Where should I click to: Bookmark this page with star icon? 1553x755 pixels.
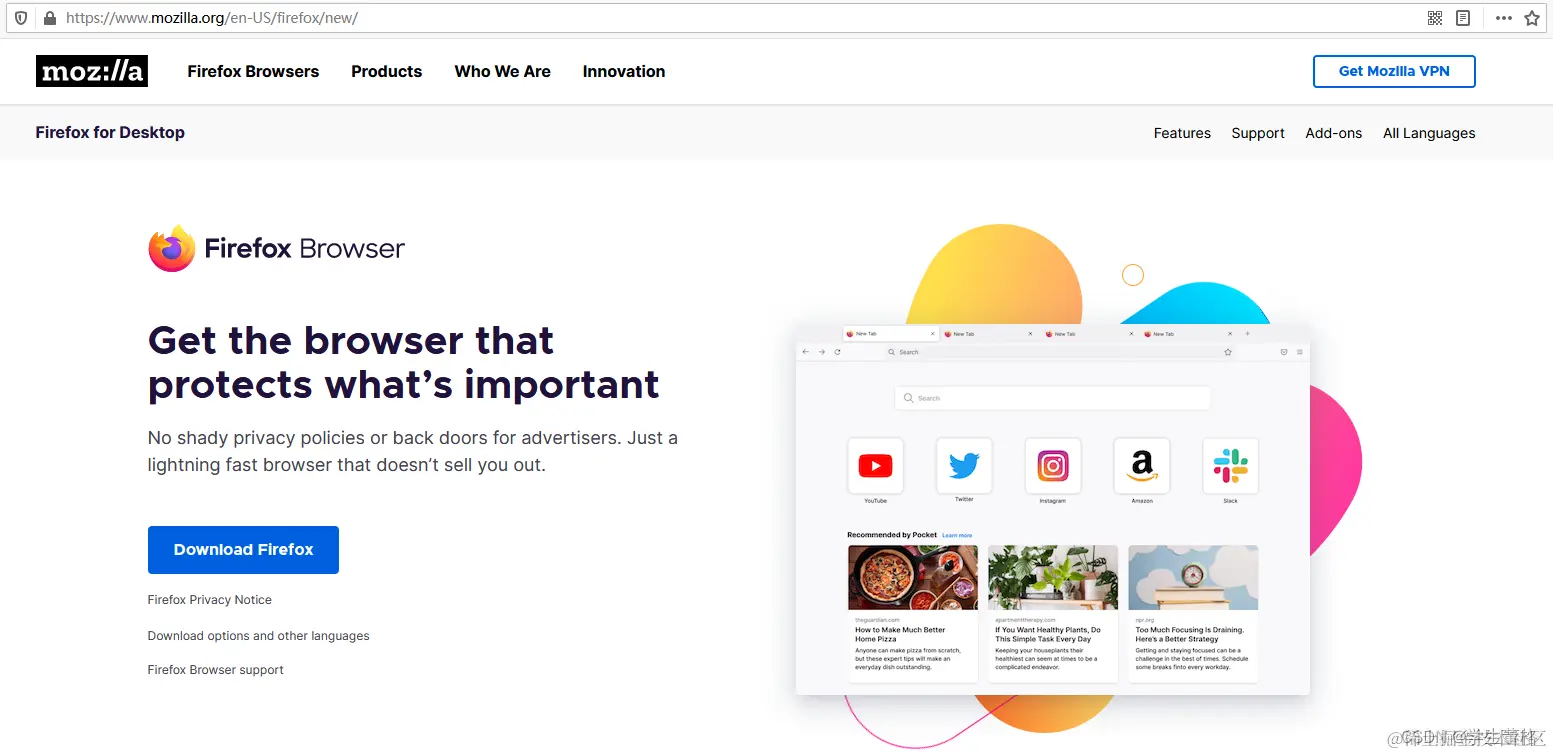pyautogui.click(x=1532, y=18)
